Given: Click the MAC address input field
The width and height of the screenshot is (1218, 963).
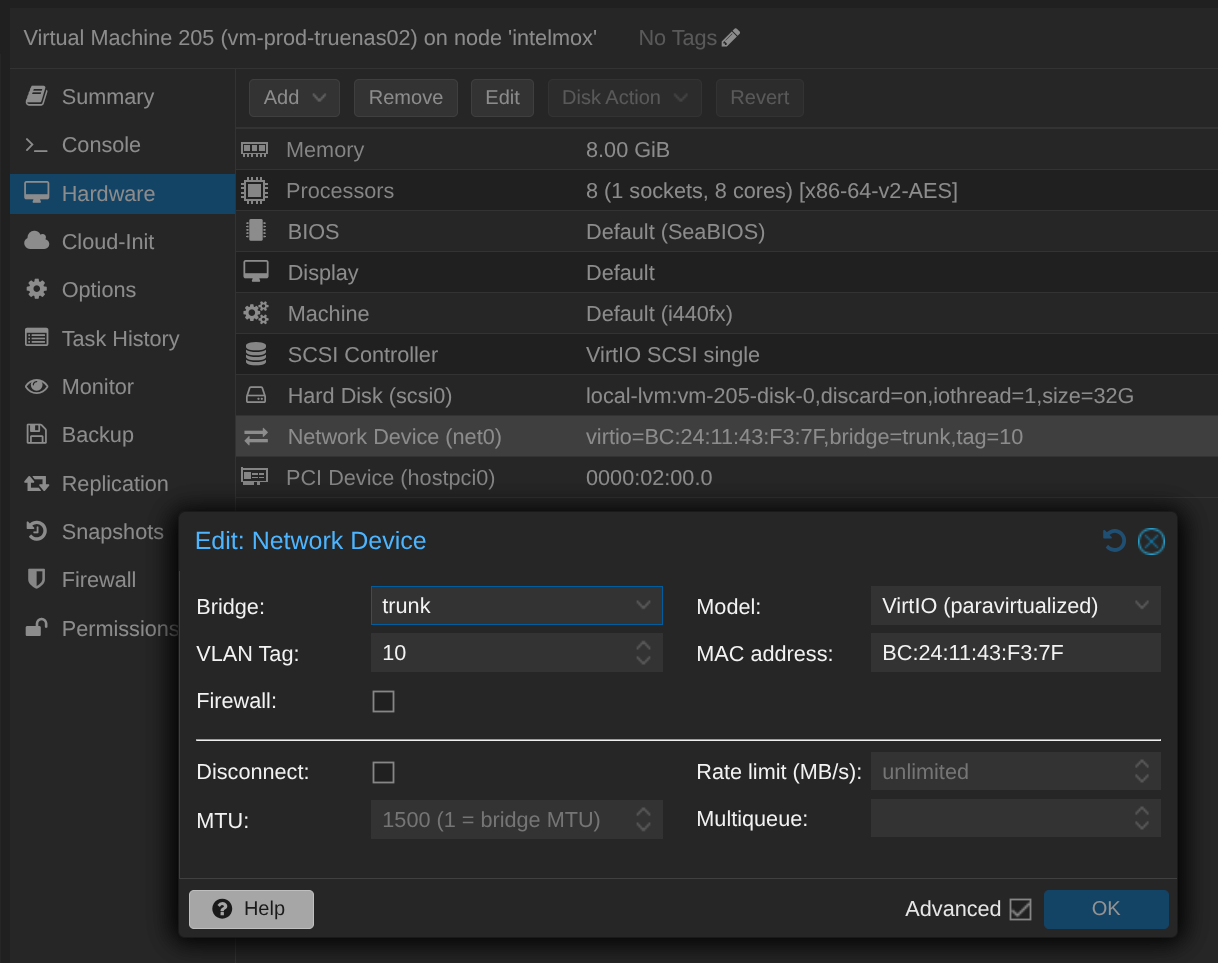Looking at the screenshot, I should pos(1014,653).
